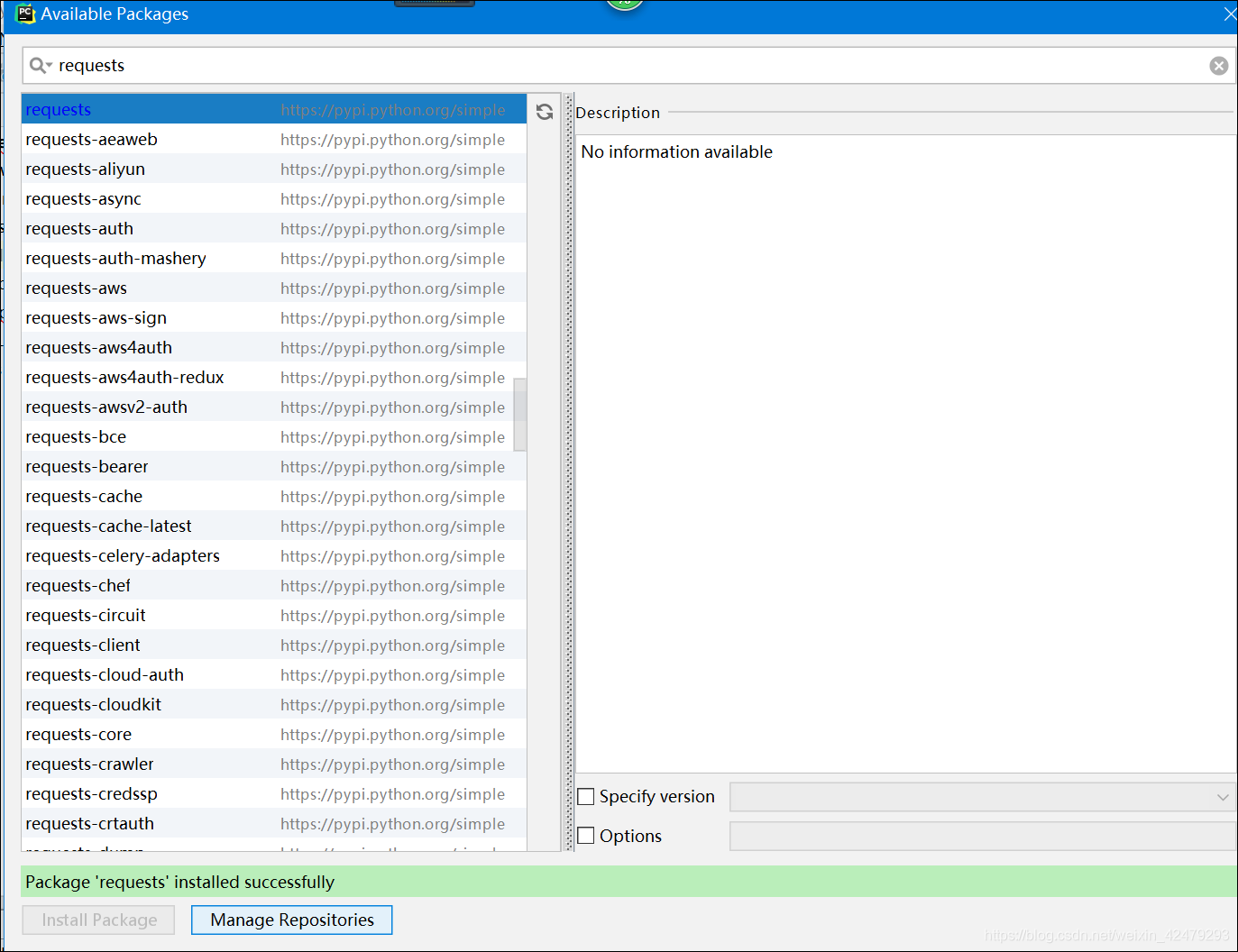Click the 'installed successfully' status message
1238x952 pixels.
(x=180, y=882)
